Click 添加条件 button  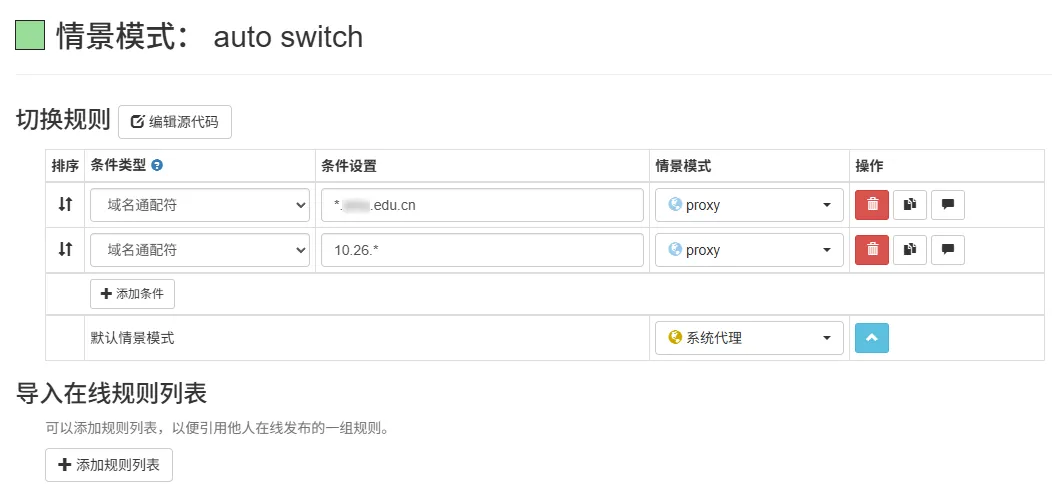coord(133,294)
